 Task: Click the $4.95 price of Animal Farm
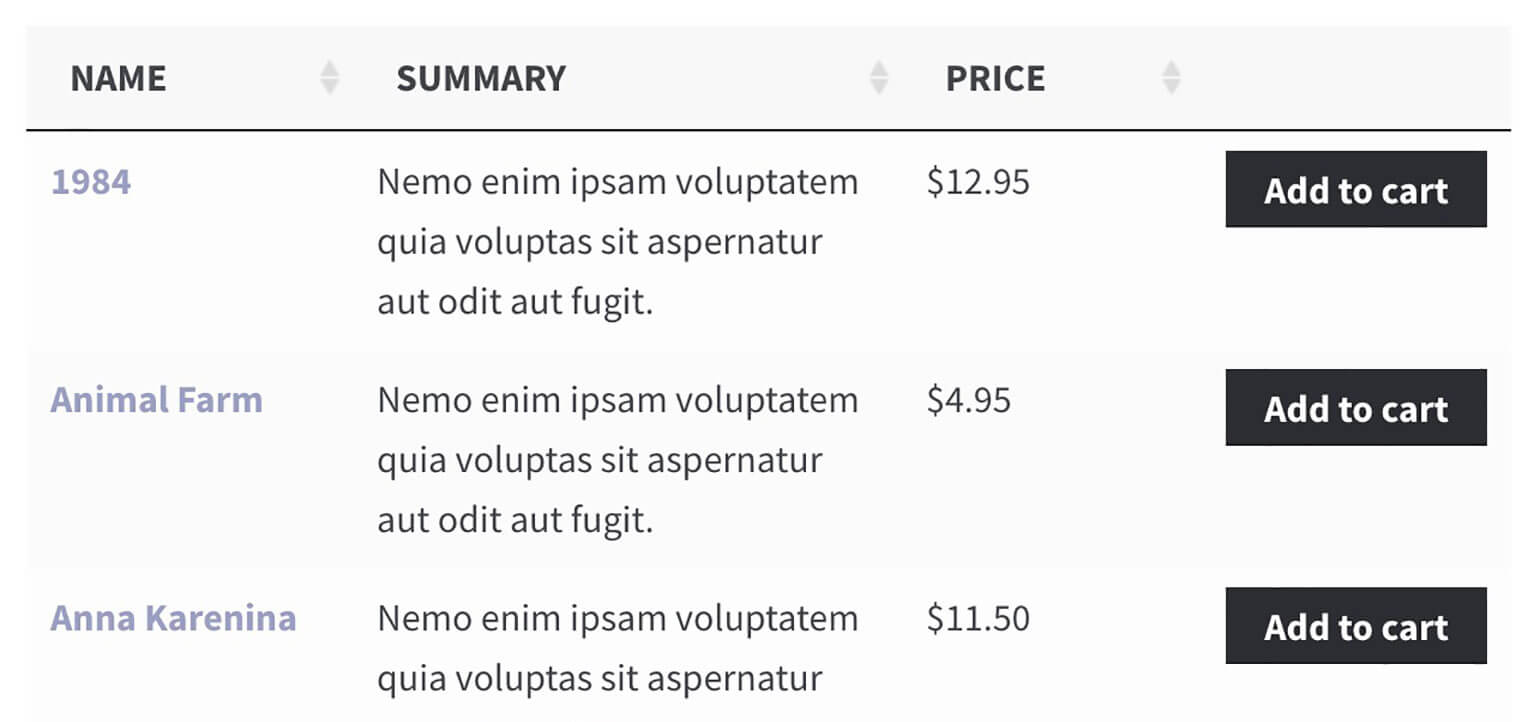tap(969, 400)
